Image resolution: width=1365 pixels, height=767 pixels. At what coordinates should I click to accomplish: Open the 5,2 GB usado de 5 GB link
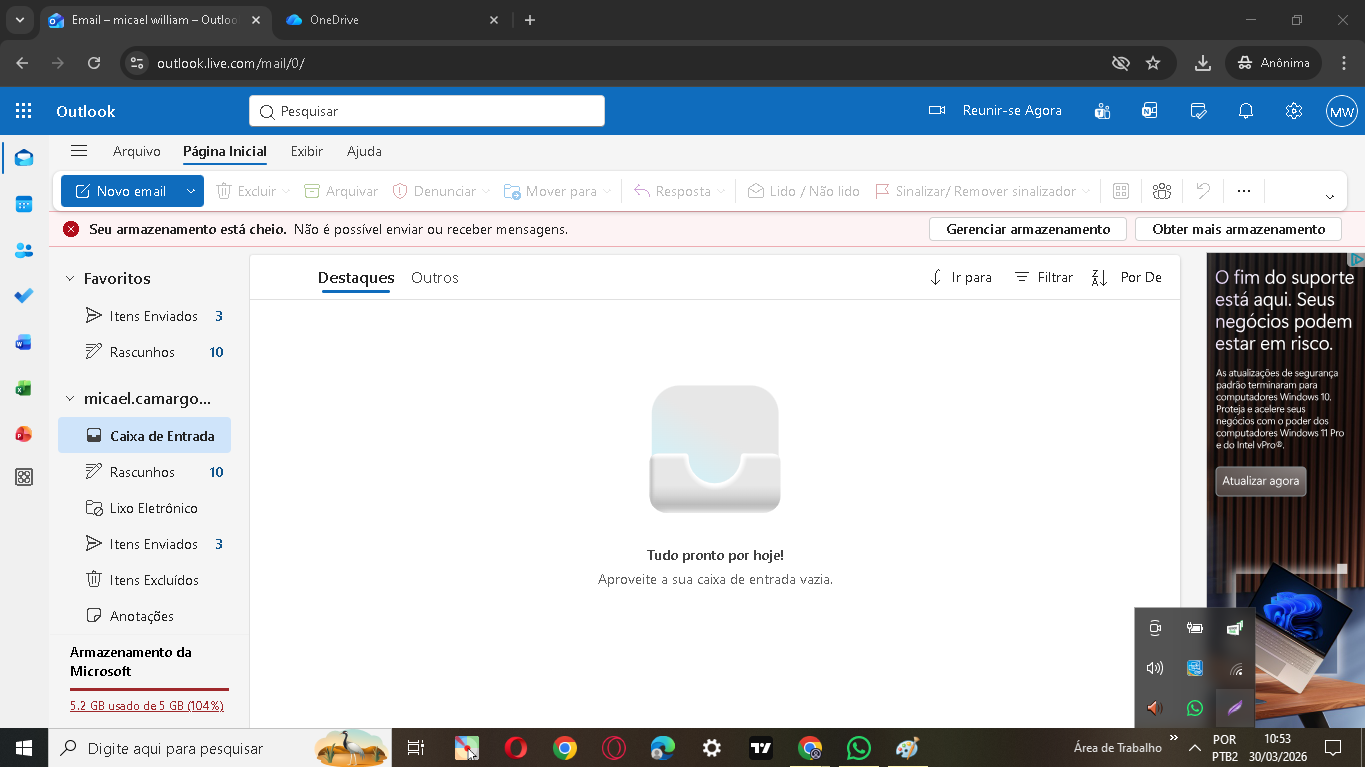[x=147, y=706]
